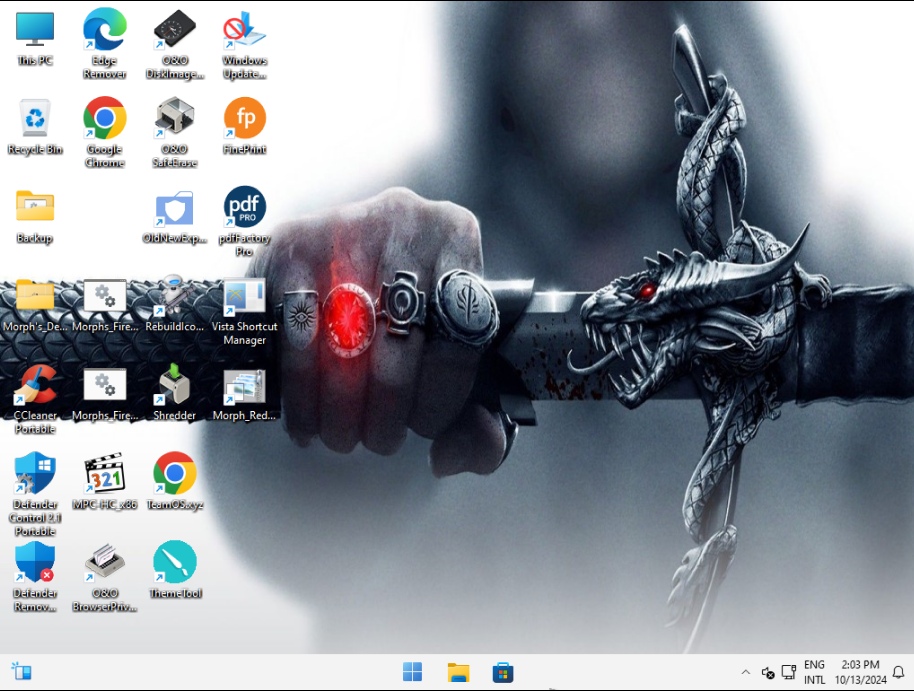914x691 pixels.
Task: Click the muted volume tray icon
Action: [768, 673]
